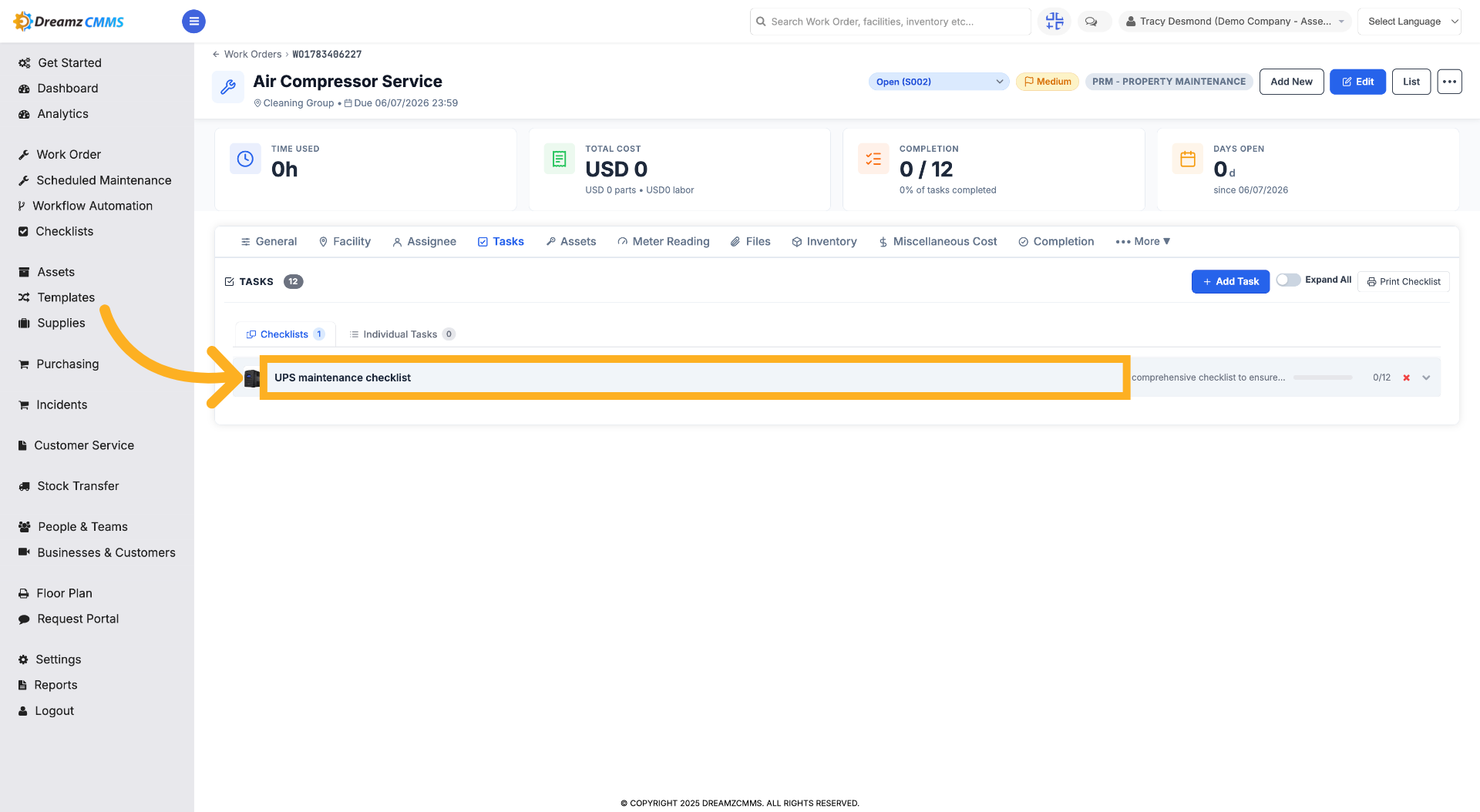The width and height of the screenshot is (1480, 812).
Task: Click the Time Used clock icon
Action: click(x=245, y=159)
